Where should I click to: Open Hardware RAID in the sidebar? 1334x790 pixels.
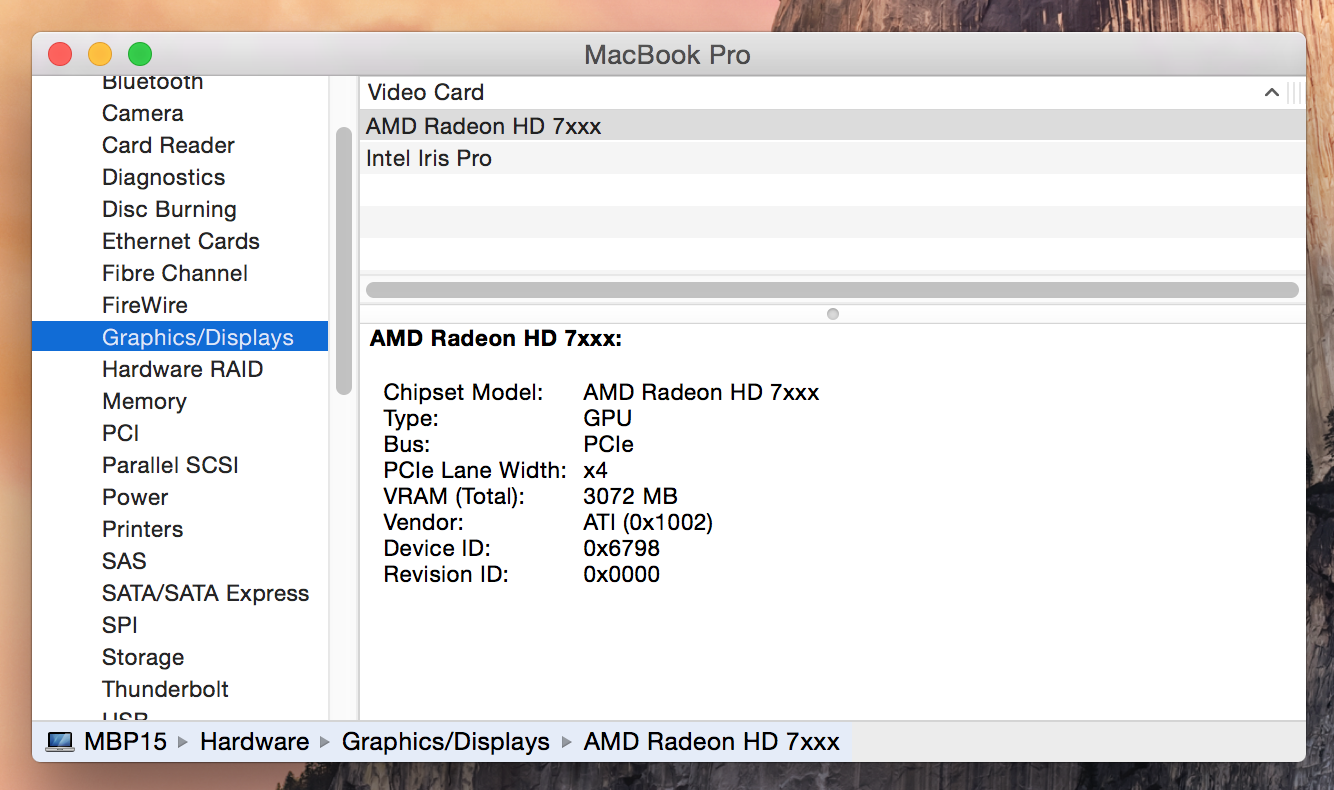[x=182, y=369]
